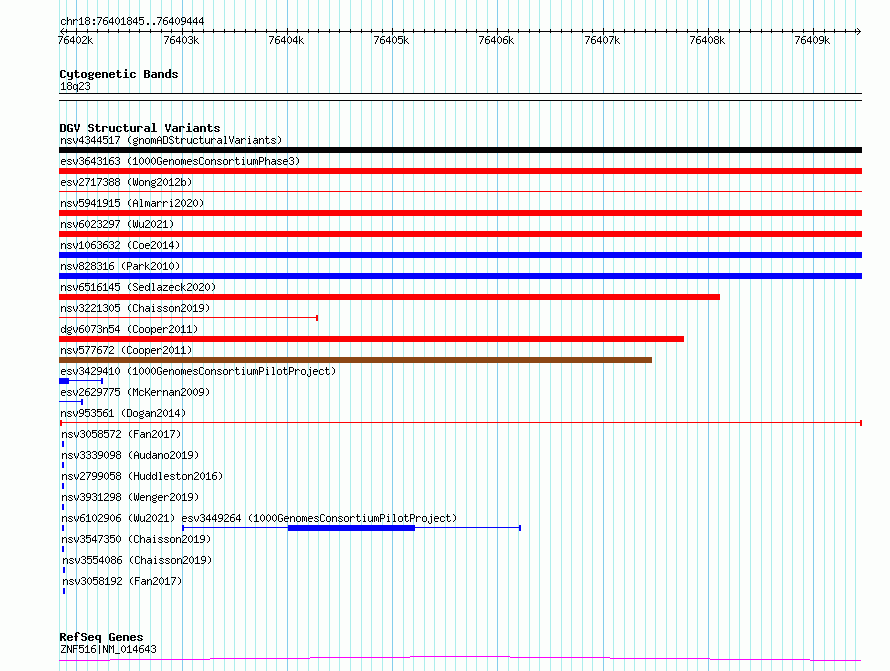Select the brown nsv577672 variant bar
This screenshot has height=671, width=890.
[355, 360]
